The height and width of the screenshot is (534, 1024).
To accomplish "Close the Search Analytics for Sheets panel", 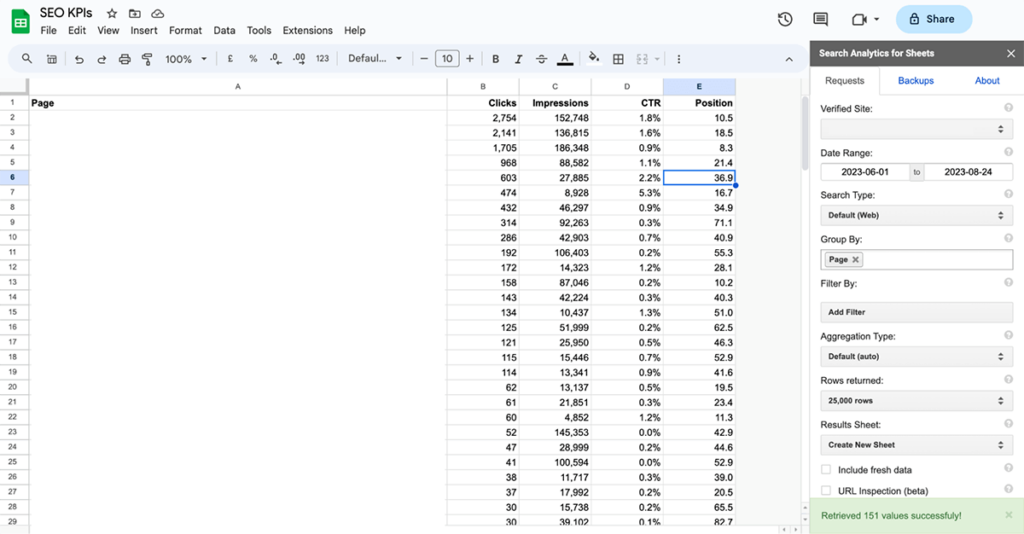I will click(1011, 54).
